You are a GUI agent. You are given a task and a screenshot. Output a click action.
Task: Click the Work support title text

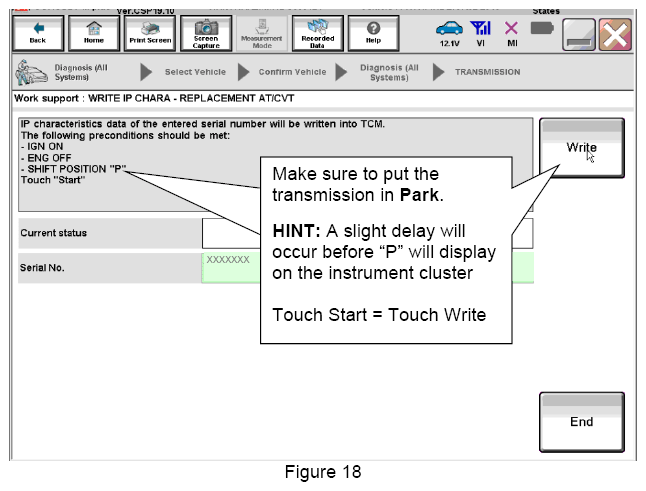tap(154, 98)
